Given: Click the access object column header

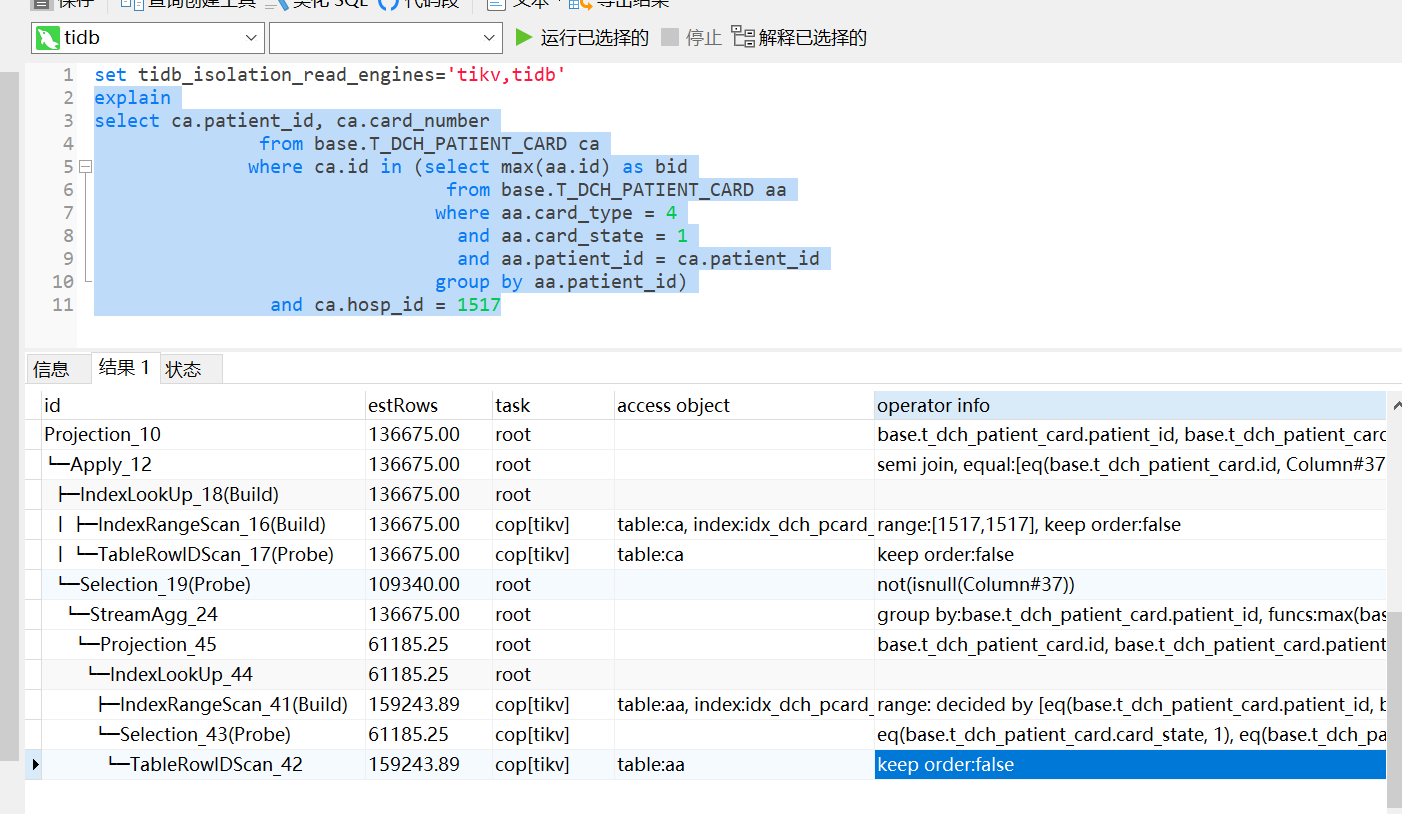Looking at the screenshot, I should [744, 405].
